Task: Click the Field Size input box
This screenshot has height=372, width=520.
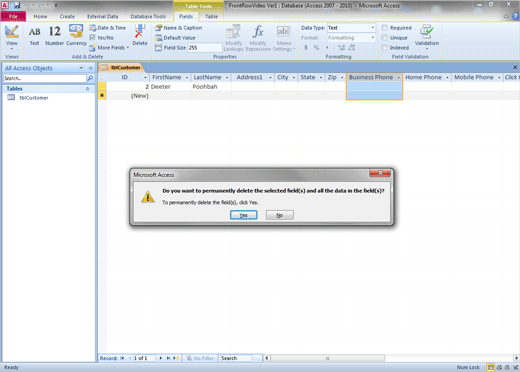Action: (x=204, y=48)
